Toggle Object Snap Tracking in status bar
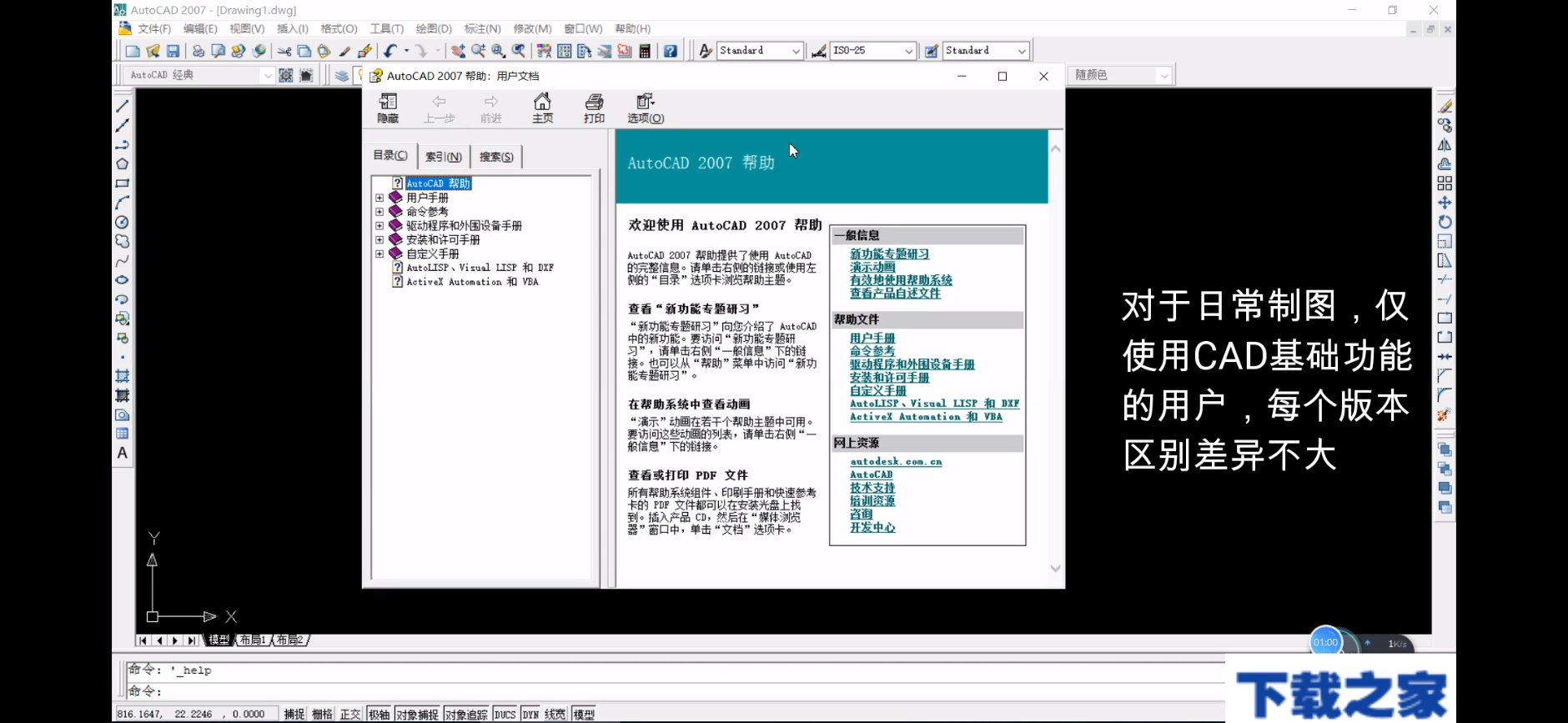The height and width of the screenshot is (723, 1568). tap(466, 714)
